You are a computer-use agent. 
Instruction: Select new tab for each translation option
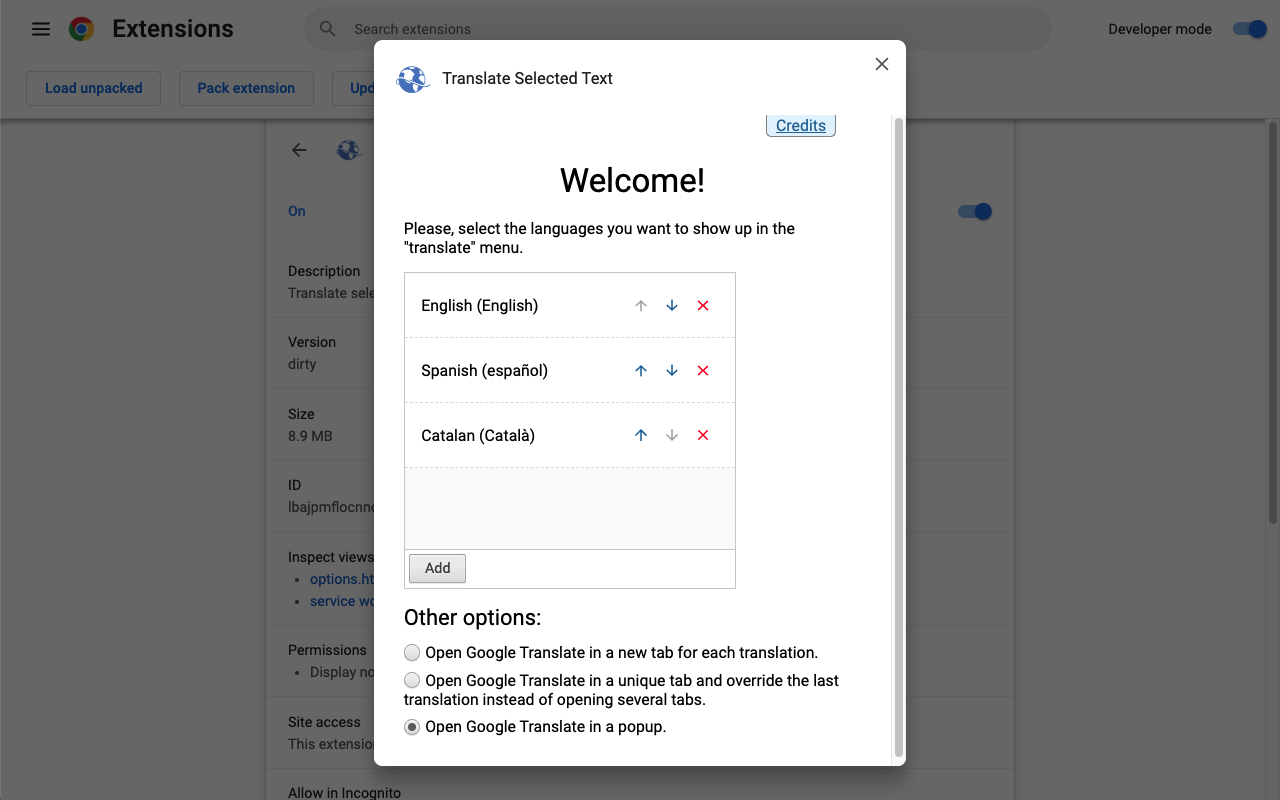click(412, 653)
